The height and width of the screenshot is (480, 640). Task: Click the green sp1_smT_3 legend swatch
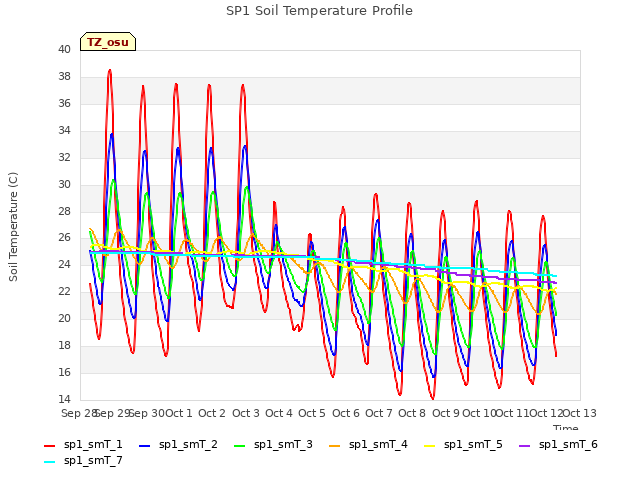240,446
